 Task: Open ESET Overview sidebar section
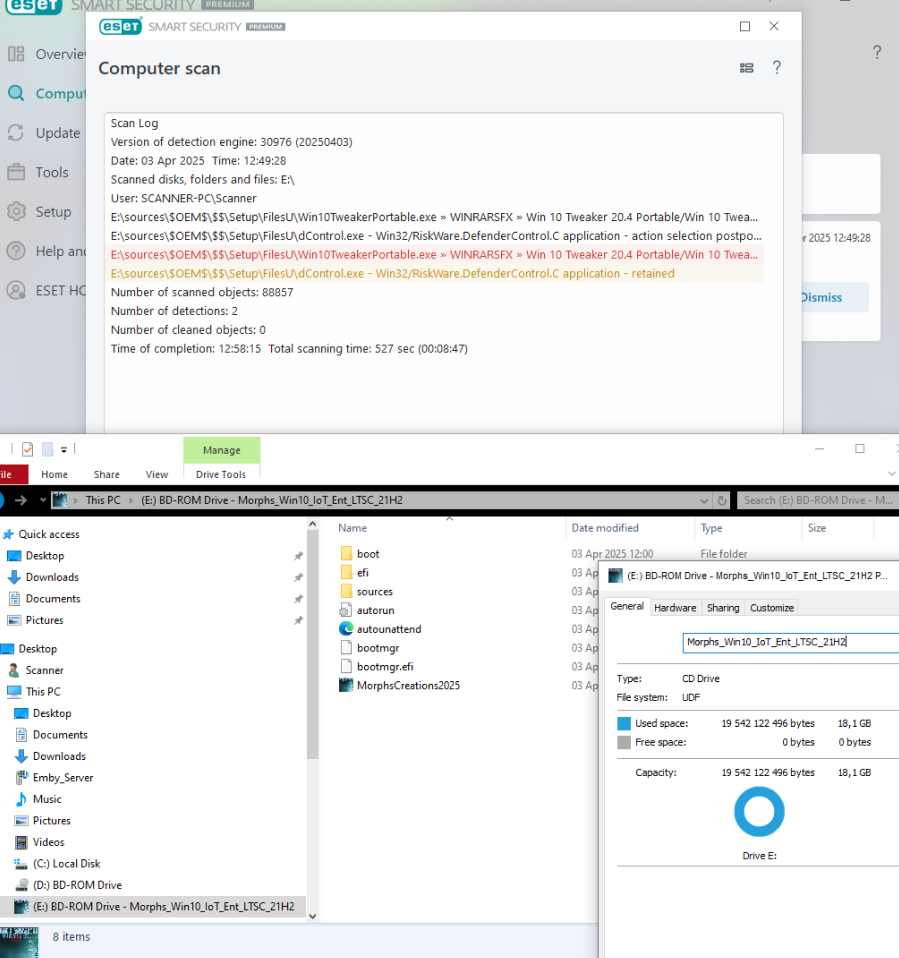[x=46, y=54]
